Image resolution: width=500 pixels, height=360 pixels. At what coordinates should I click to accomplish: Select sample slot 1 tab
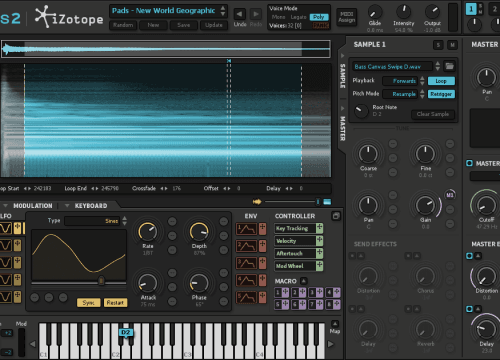tap(471, 9)
